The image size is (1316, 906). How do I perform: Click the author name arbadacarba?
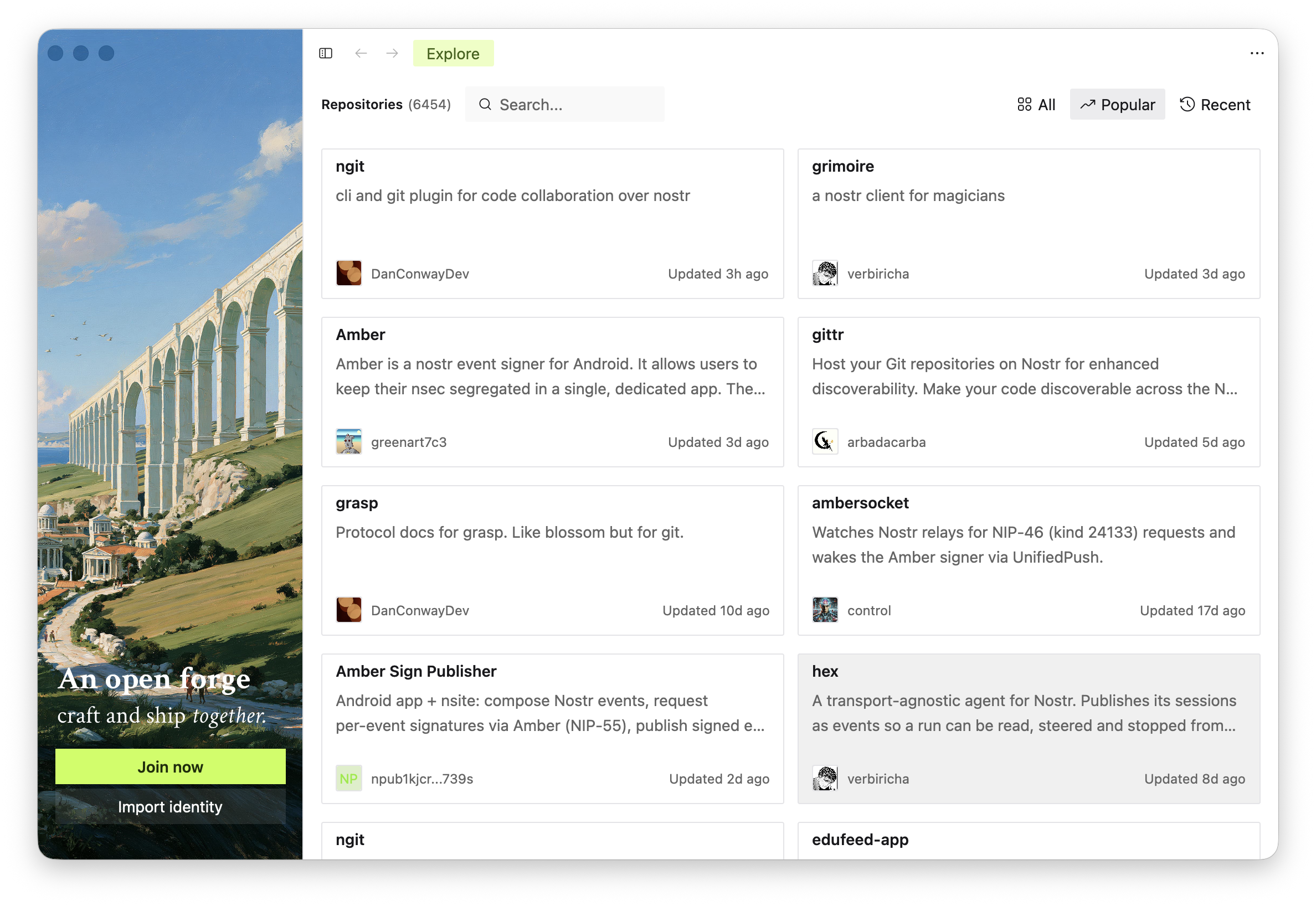click(886, 442)
